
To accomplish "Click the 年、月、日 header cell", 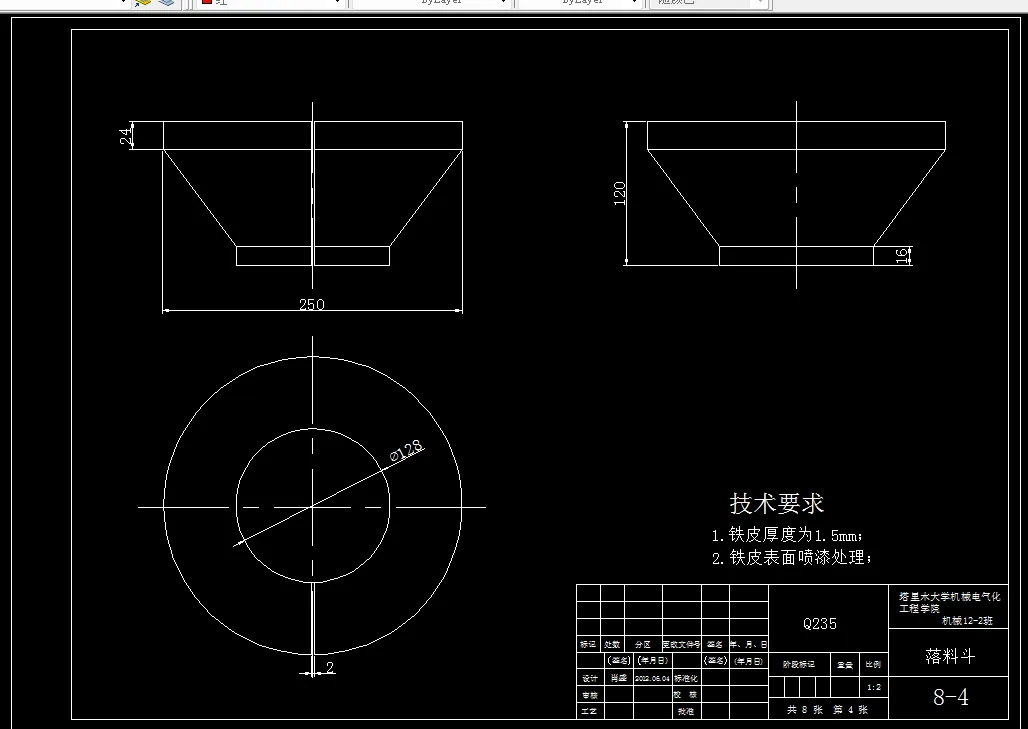I will [749, 644].
